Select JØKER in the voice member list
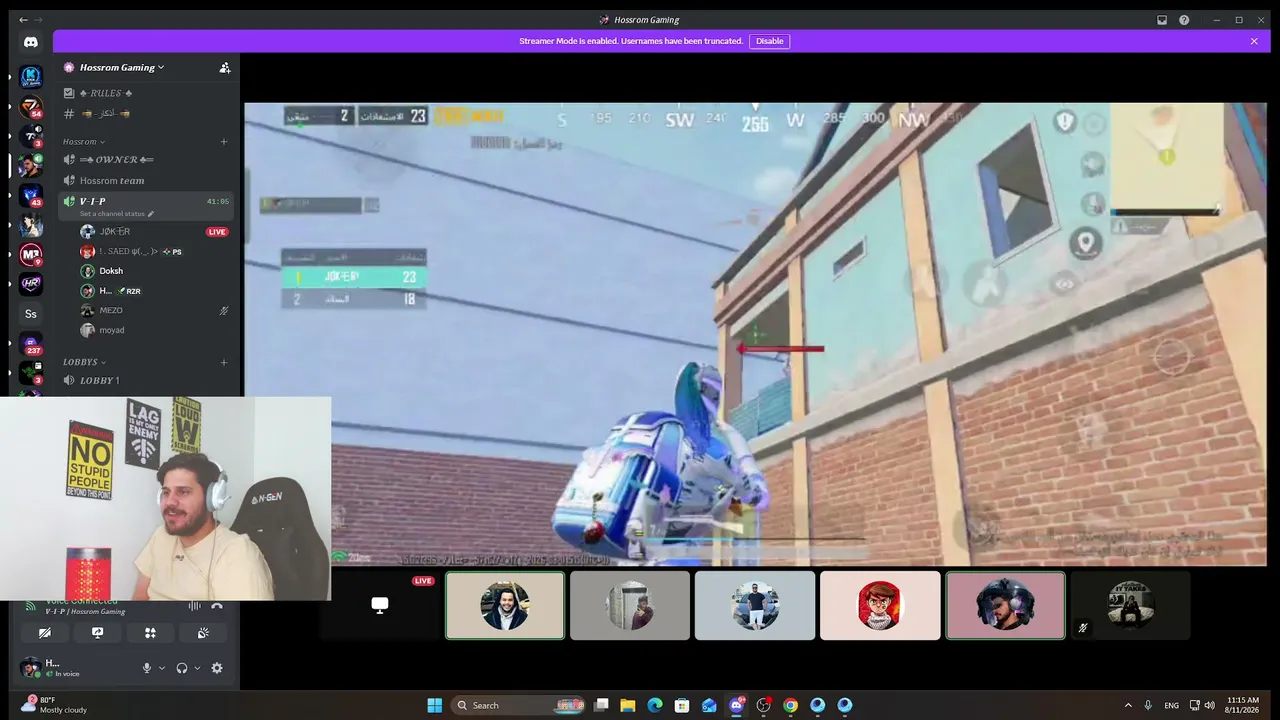The height and width of the screenshot is (720, 1280). [155, 232]
